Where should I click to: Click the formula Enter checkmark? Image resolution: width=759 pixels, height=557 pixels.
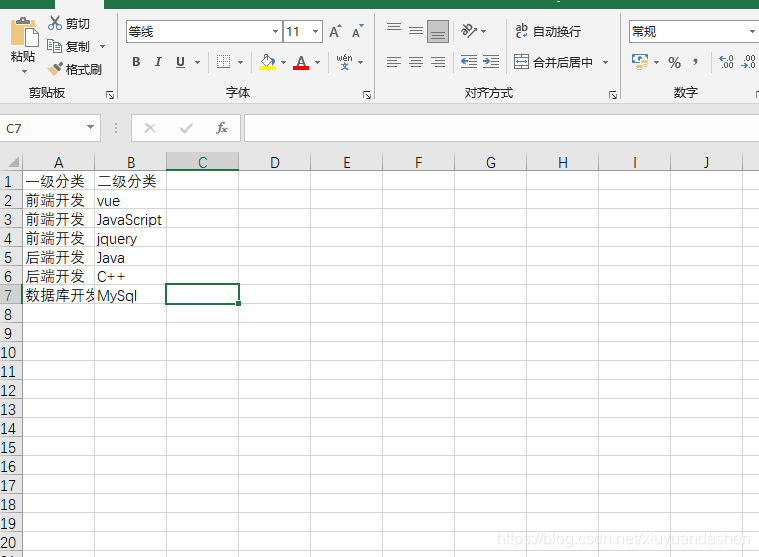(186, 128)
